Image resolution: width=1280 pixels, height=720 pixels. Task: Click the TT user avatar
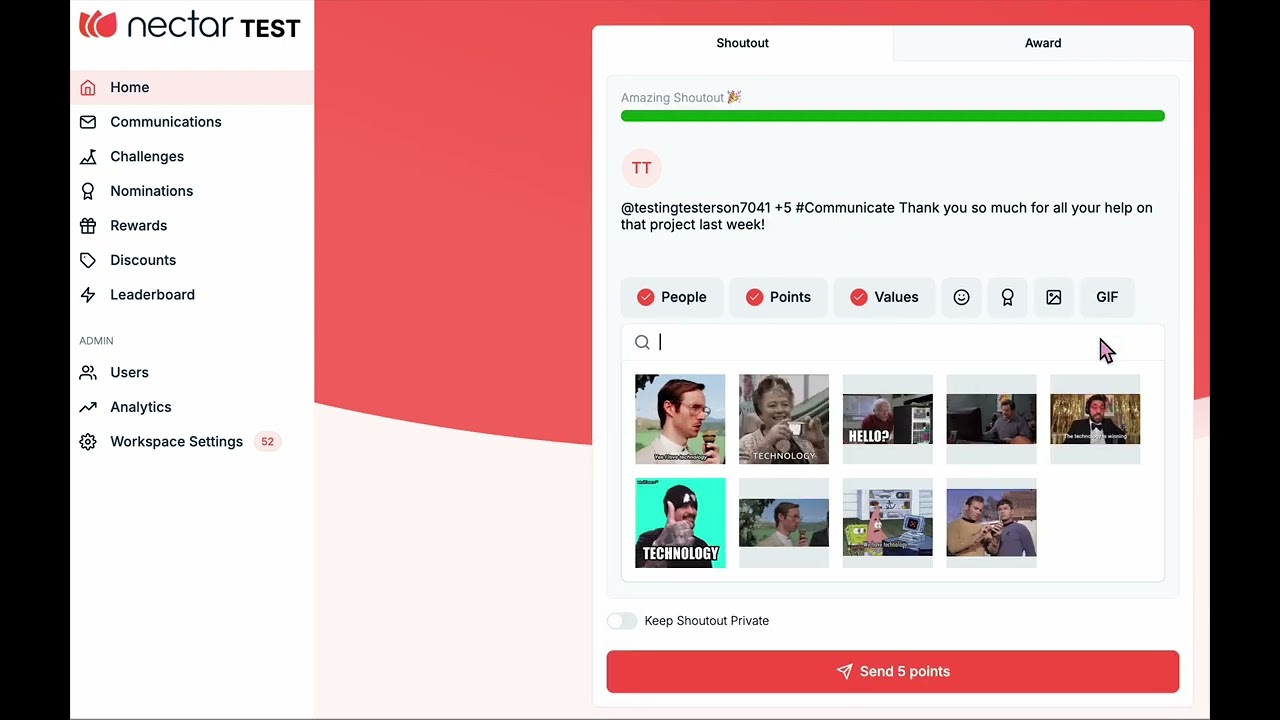pyautogui.click(x=641, y=168)
